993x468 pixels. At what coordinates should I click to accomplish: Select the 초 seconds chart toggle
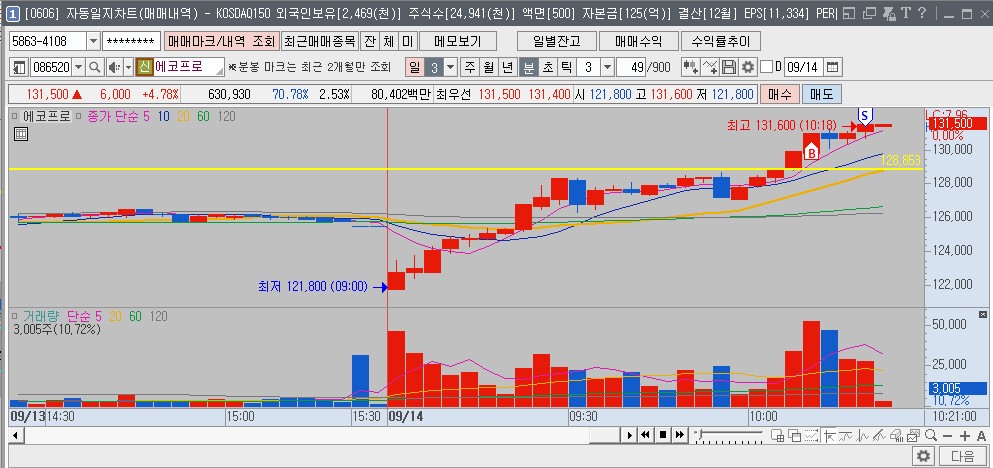coord(547,67)
